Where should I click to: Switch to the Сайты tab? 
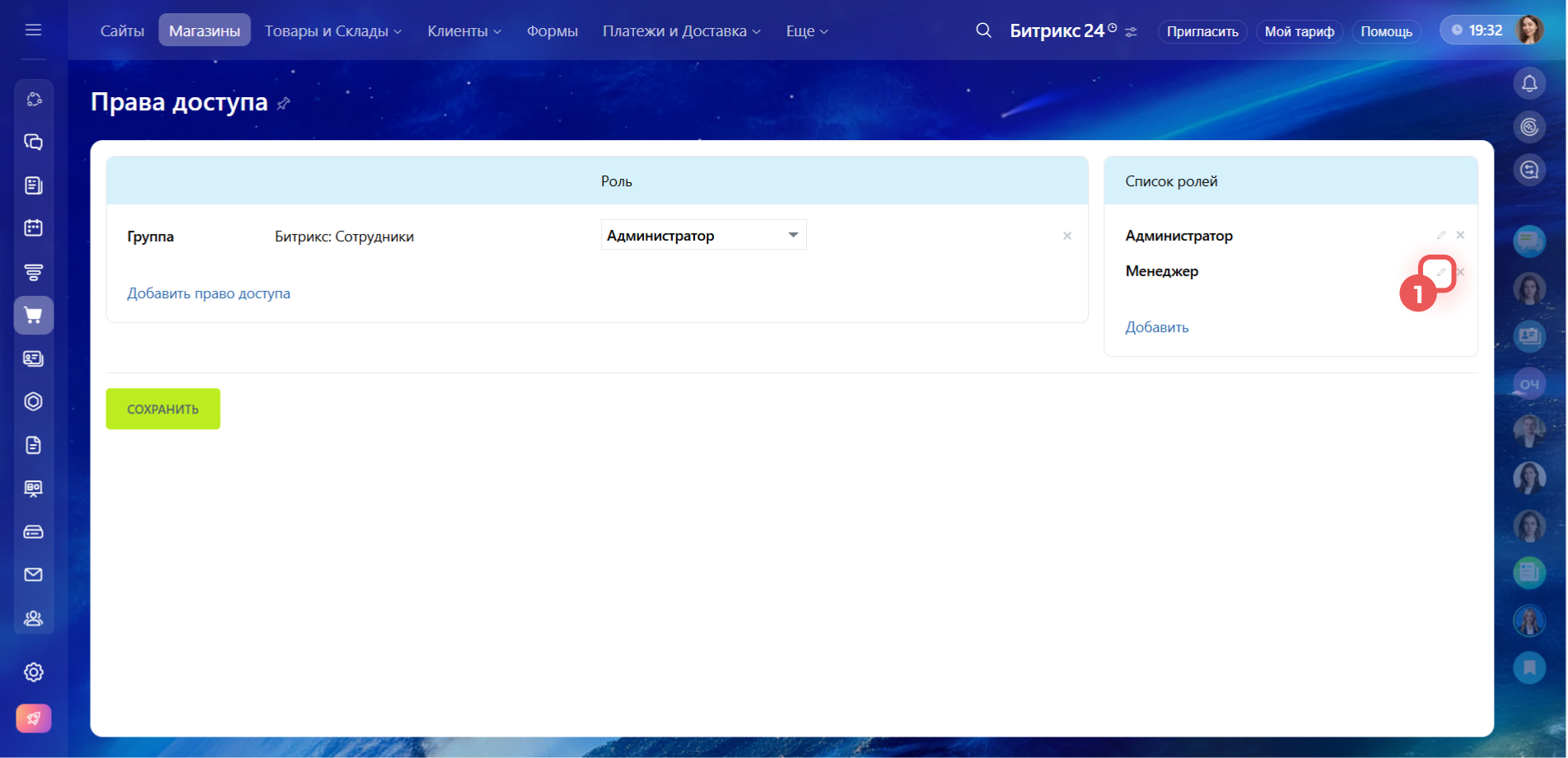click(122, 31)
